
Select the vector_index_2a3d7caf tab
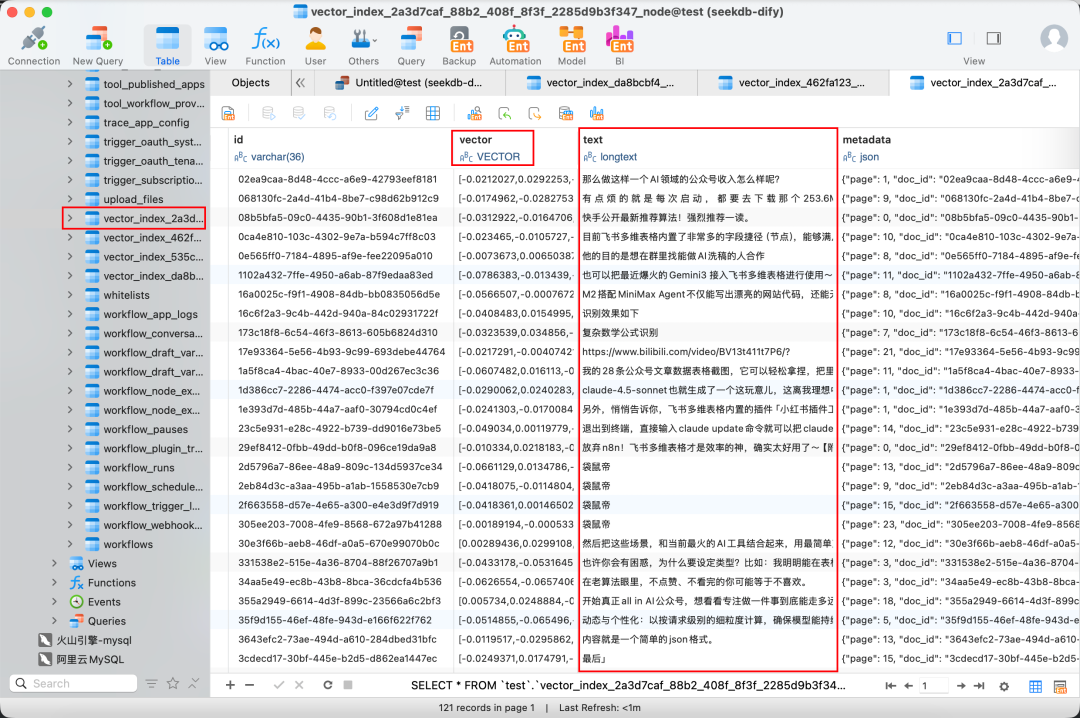tap(985, 83)
